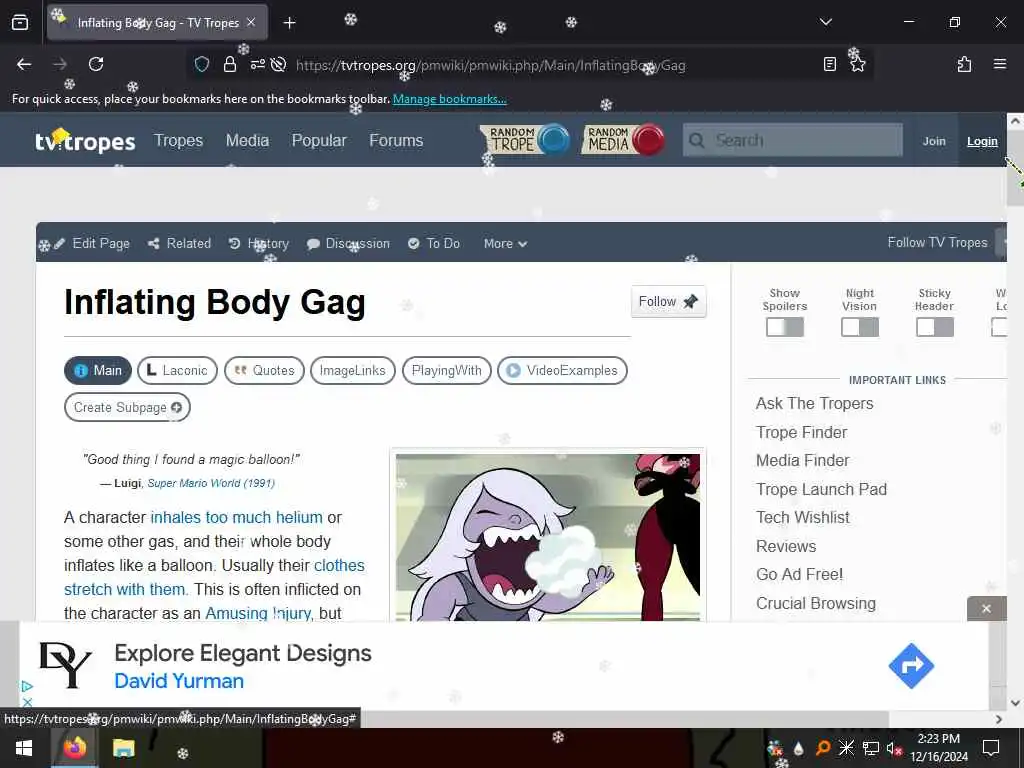
Task: Open the Media menu
Action: 247,140
